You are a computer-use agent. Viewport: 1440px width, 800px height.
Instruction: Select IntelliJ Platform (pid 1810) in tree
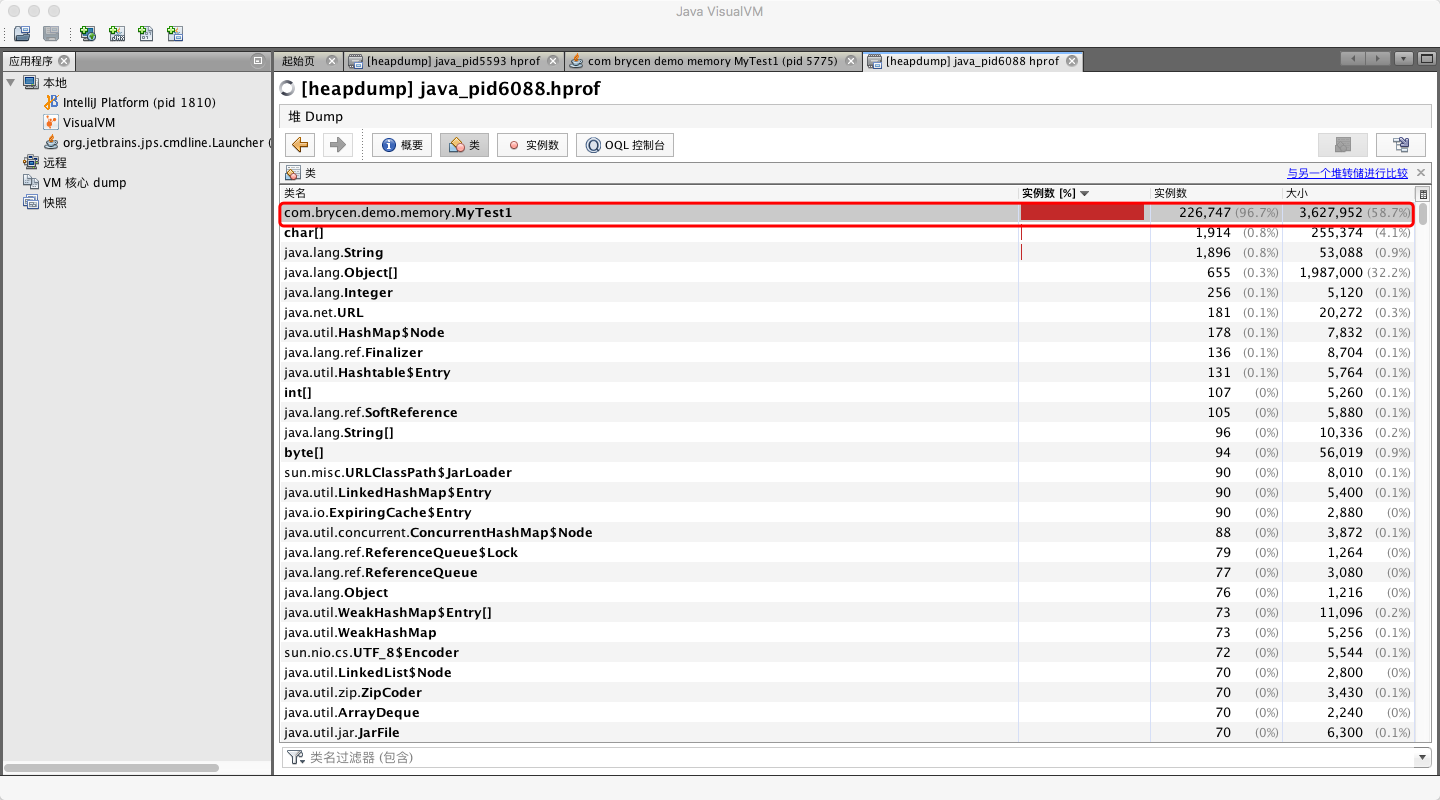[130, 102]
